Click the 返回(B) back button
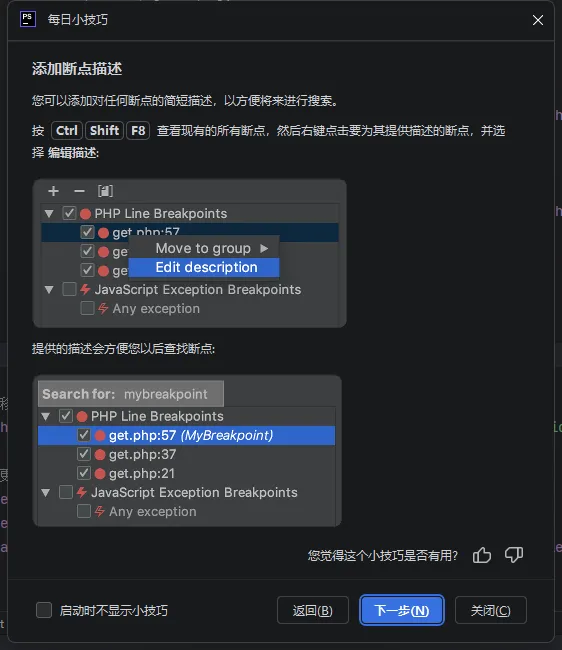562x650 pixels. coord(313,610)
